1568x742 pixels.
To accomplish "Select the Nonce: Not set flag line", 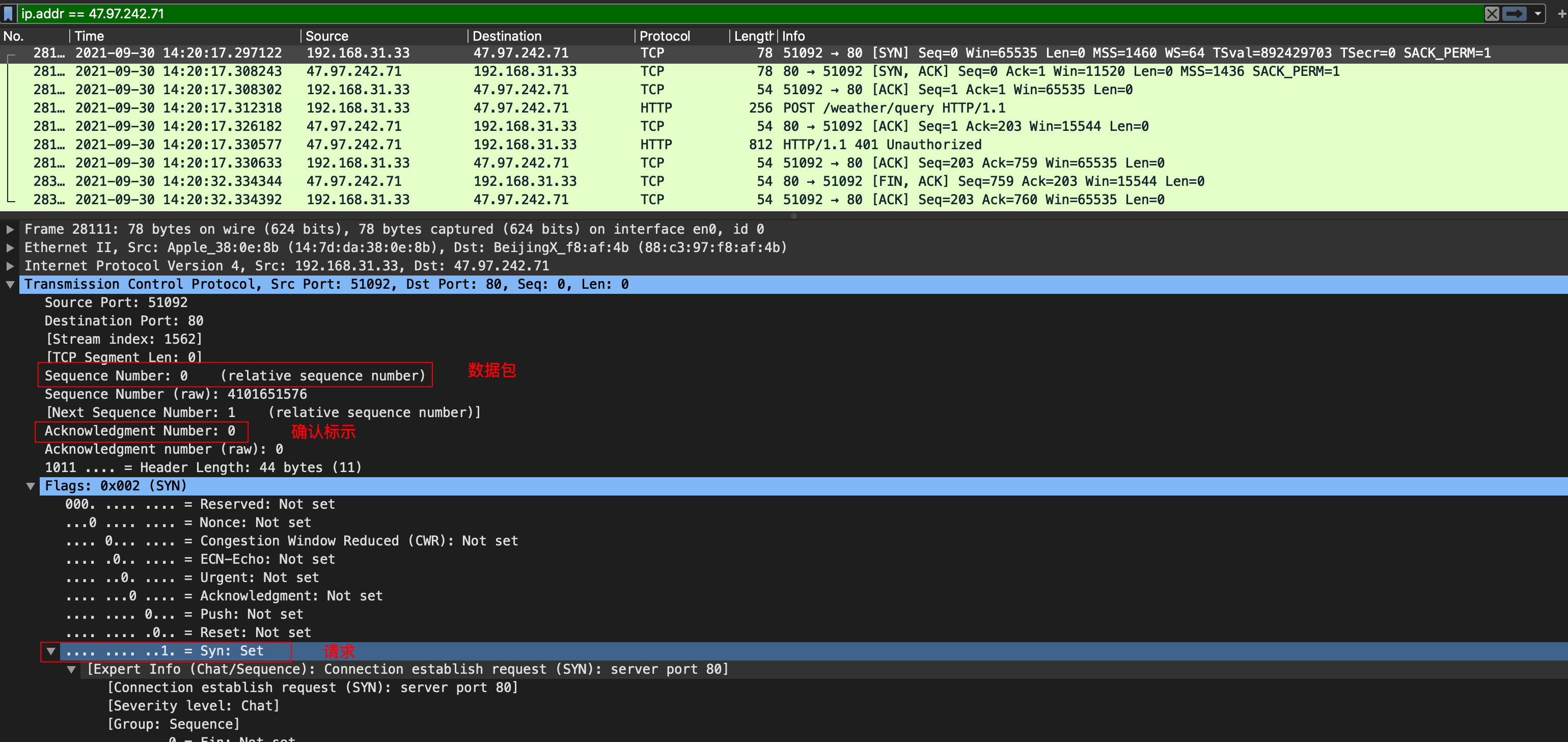I will coord(188,523).
